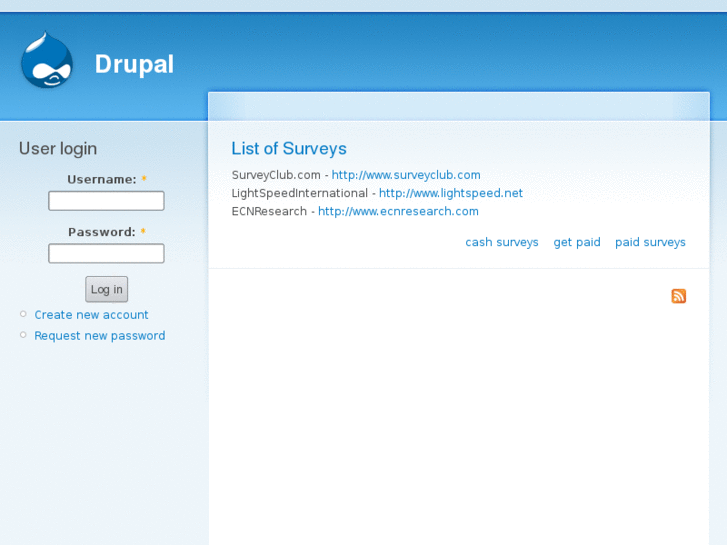Click the LightSpeedInternational text
727x545 pixels.
coord(300,193)
